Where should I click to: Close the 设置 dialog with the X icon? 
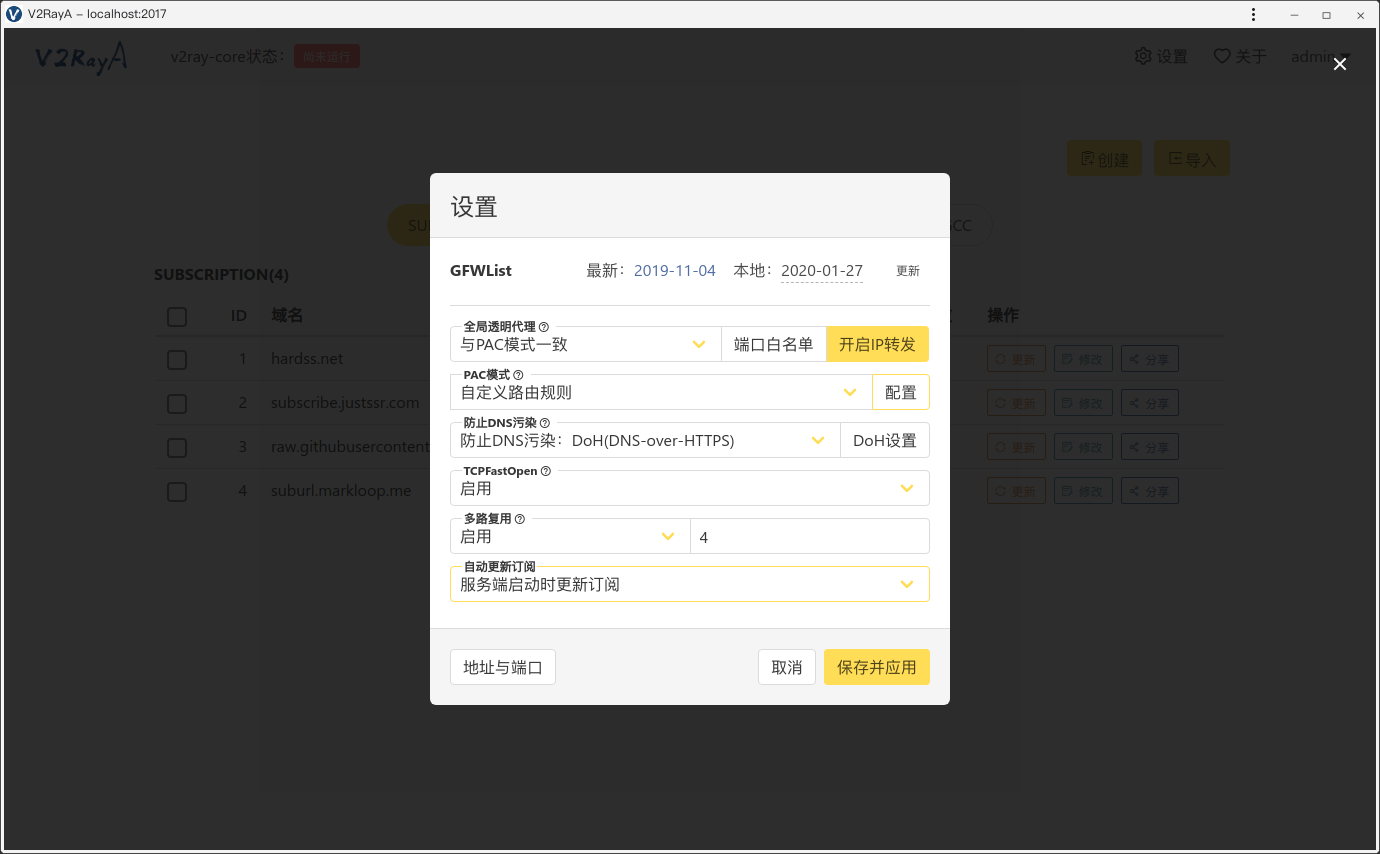point(1340,64)
